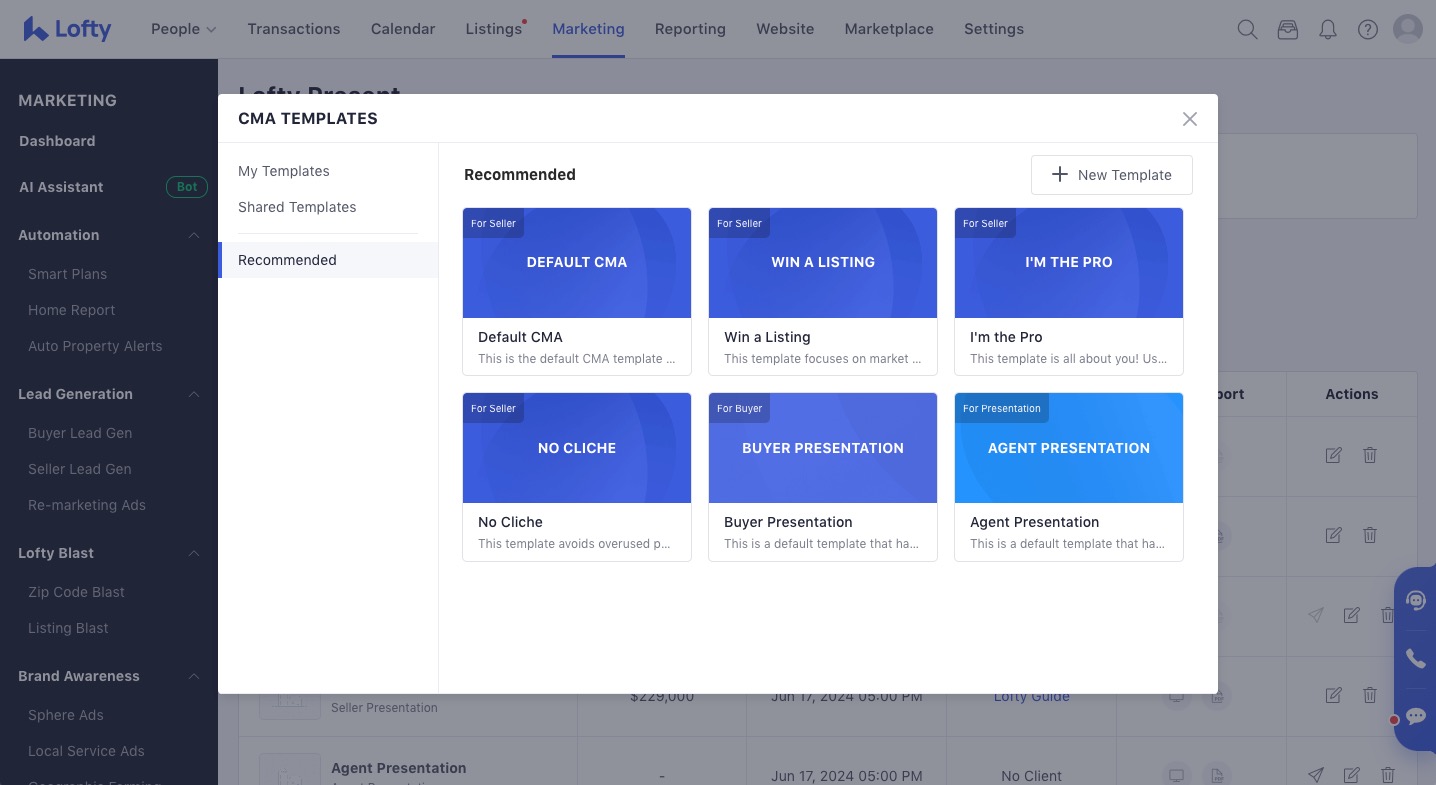Collapse the Lead Generation section
This screenshot has width=1436, height=785.
point(194,394)
